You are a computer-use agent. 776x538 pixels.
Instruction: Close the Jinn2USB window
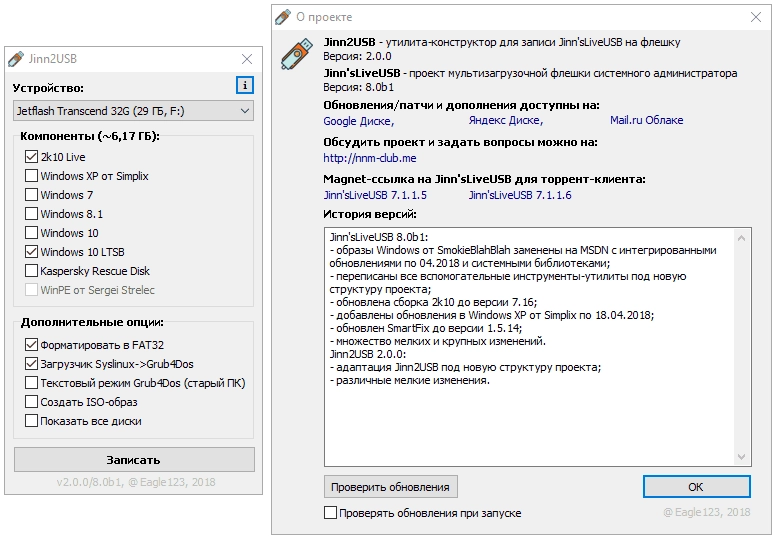click(x=247, y=59)
